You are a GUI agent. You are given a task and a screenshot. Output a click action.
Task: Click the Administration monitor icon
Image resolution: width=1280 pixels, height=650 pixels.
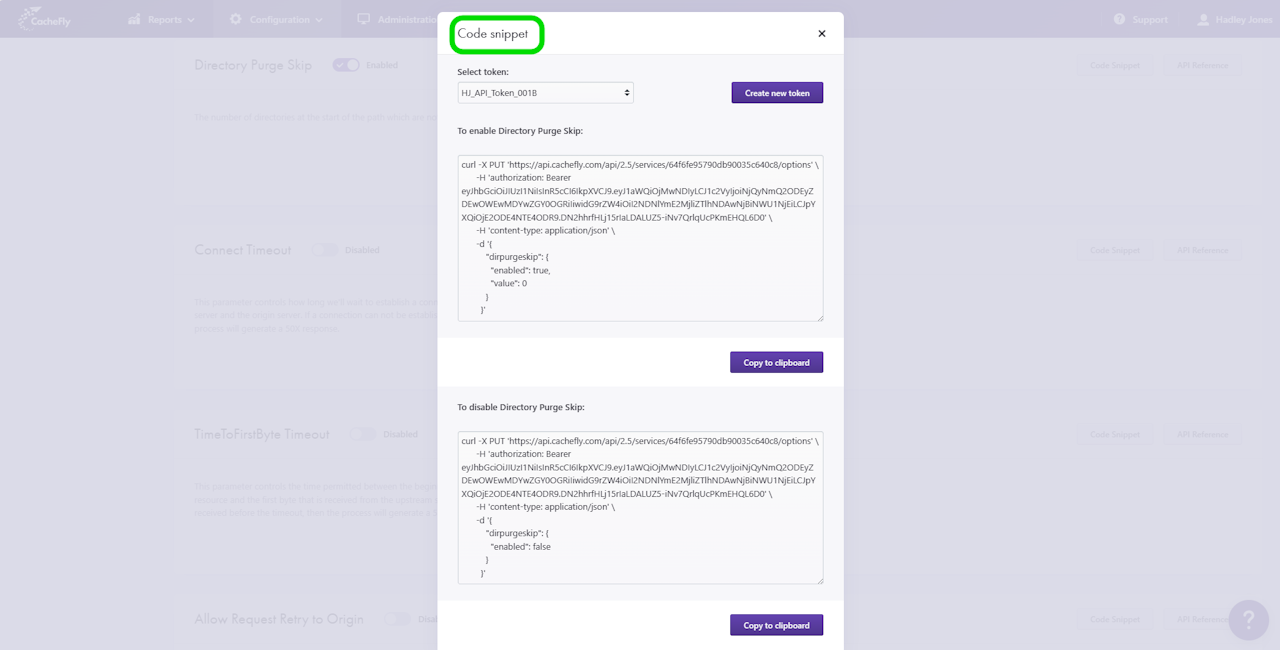[363, 19]
